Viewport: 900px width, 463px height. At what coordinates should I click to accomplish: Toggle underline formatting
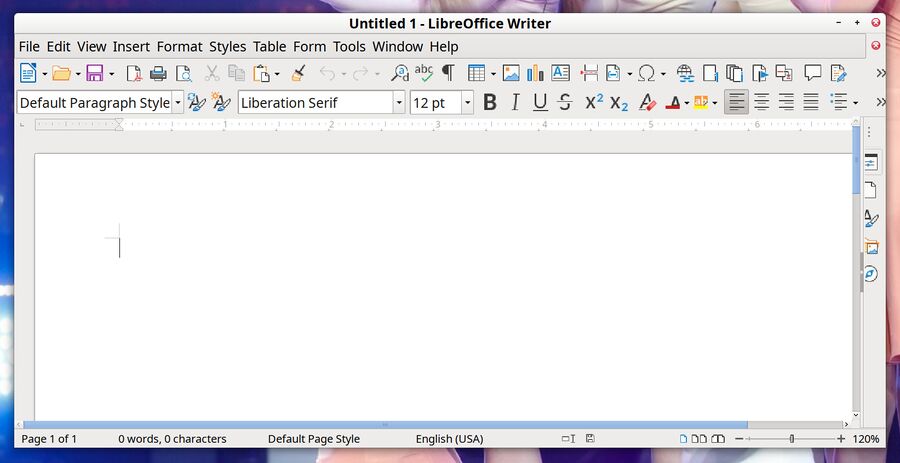(540, 103)
